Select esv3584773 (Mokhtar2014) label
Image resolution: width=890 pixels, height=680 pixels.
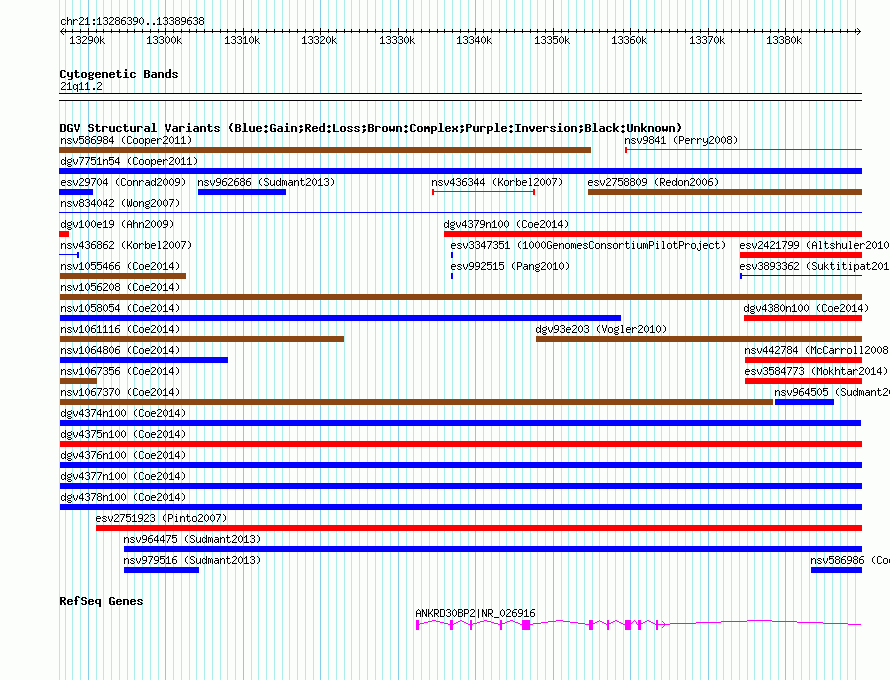pos(816,371)
